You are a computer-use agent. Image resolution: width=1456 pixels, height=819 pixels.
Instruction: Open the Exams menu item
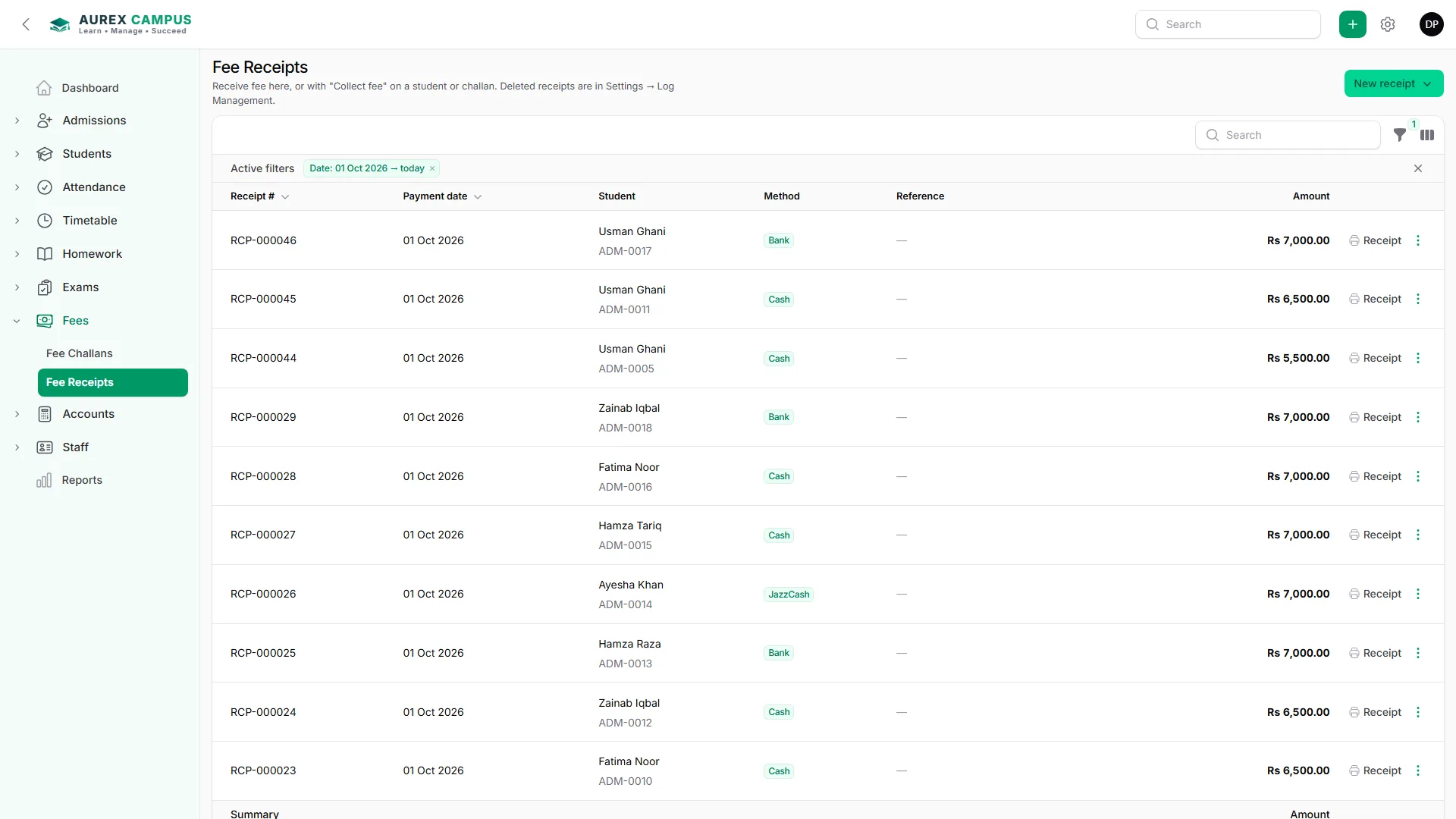coord(80,287)
